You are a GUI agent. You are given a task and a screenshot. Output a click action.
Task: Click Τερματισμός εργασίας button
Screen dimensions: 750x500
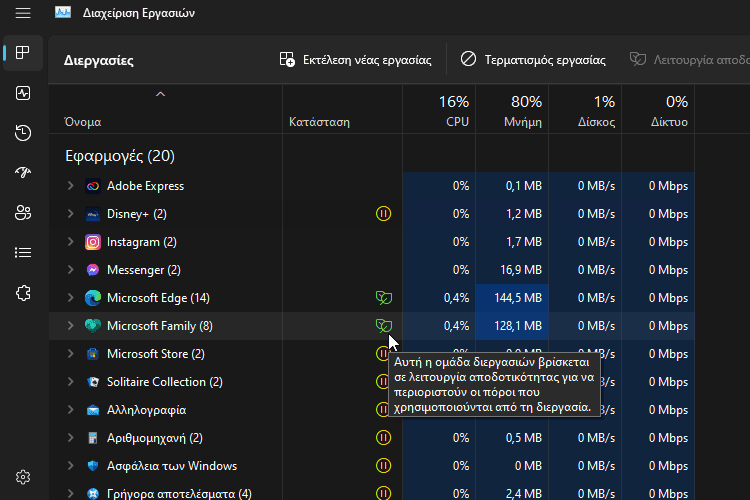533,60
